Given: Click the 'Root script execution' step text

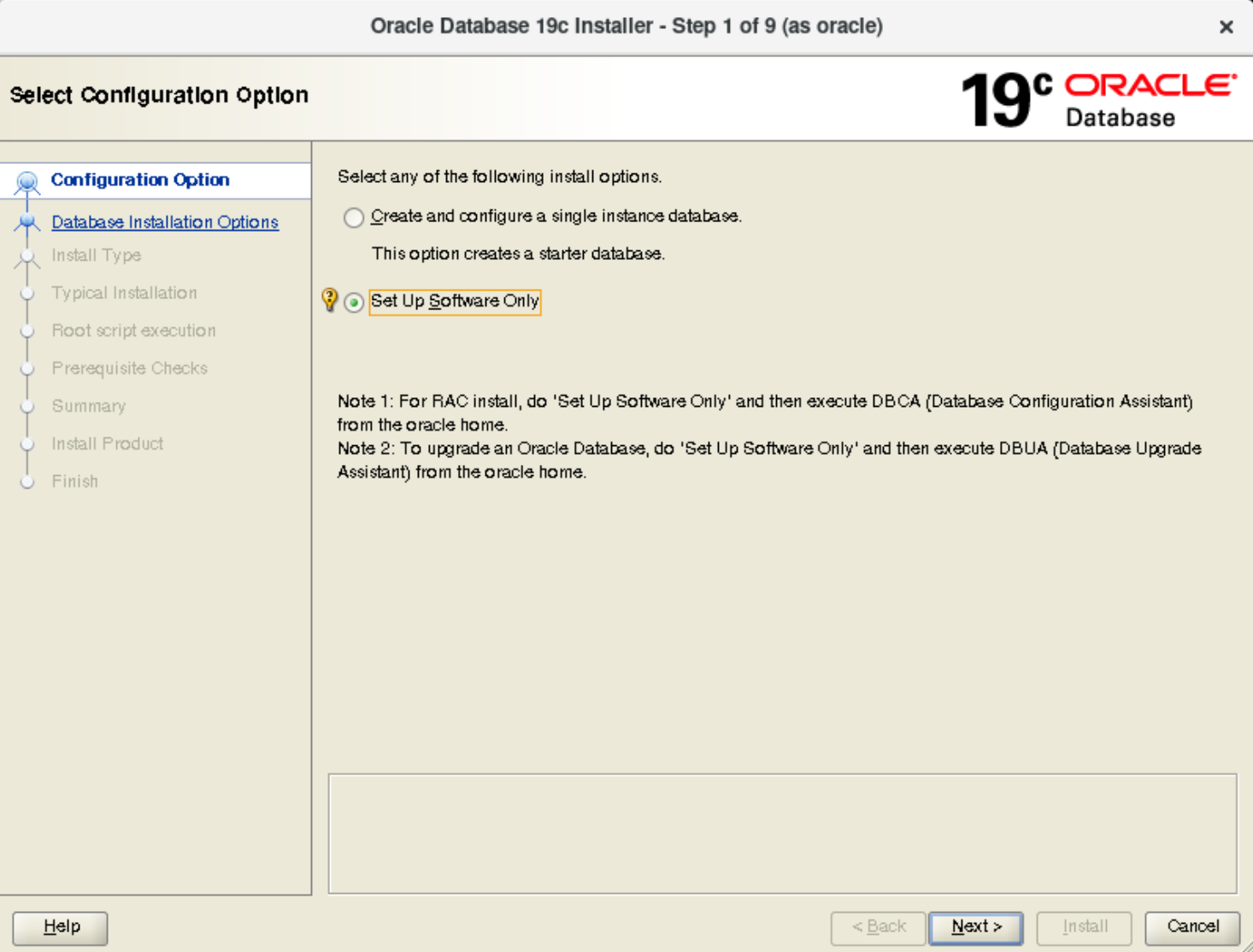Looking at the screenshot, I should (x=133, y=331).
